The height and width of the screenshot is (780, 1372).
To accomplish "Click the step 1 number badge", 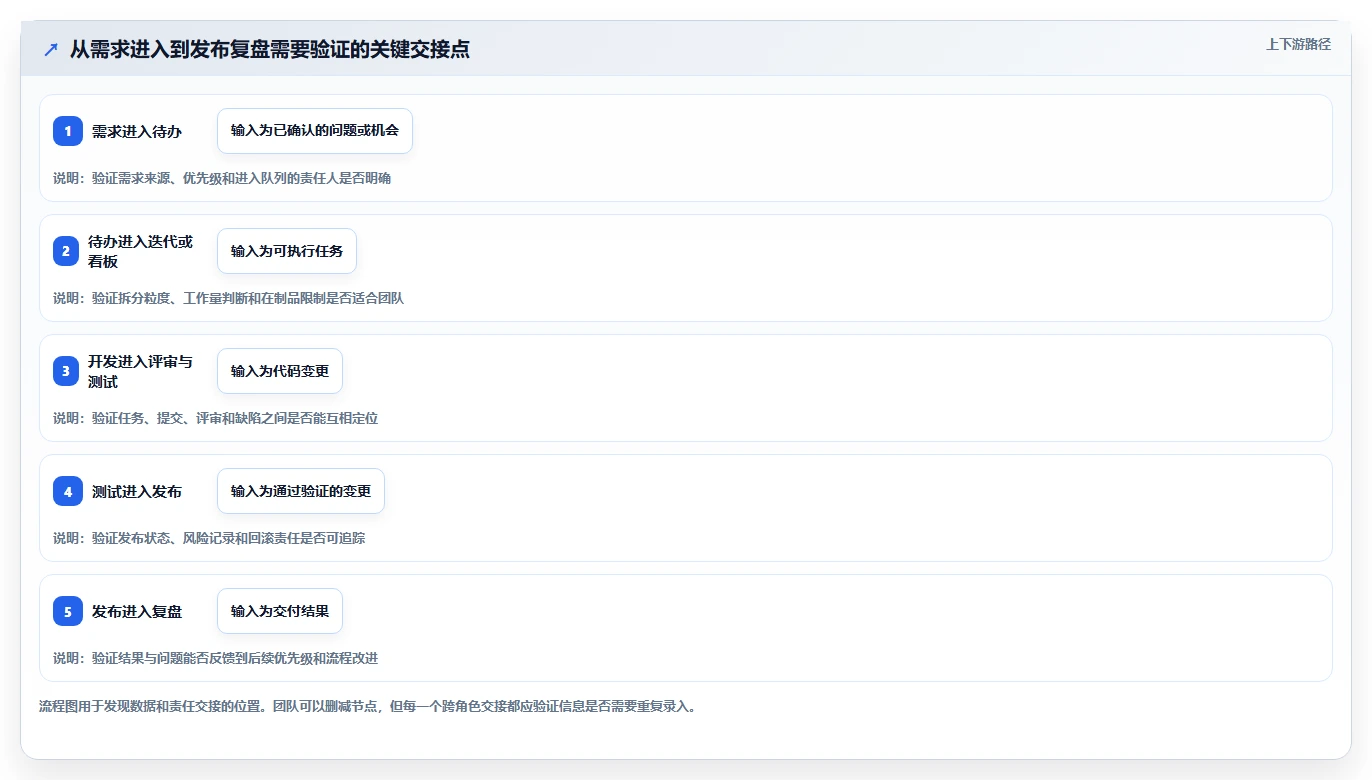I will tap(68, 131).
